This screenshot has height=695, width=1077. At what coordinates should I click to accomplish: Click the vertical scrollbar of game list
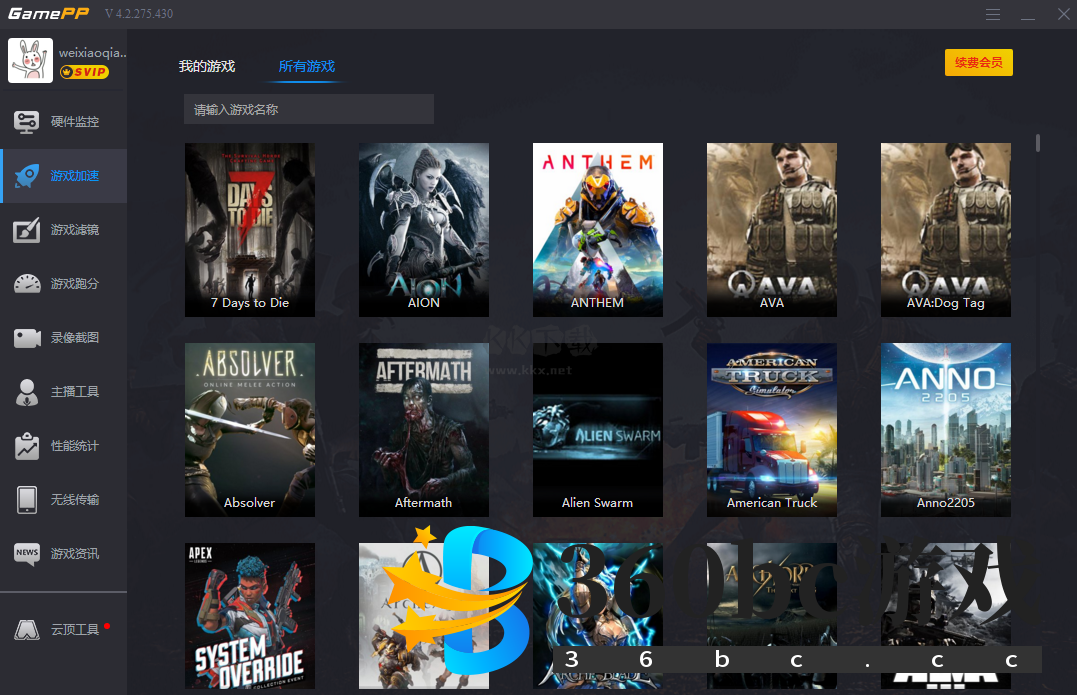point(1038,143)
